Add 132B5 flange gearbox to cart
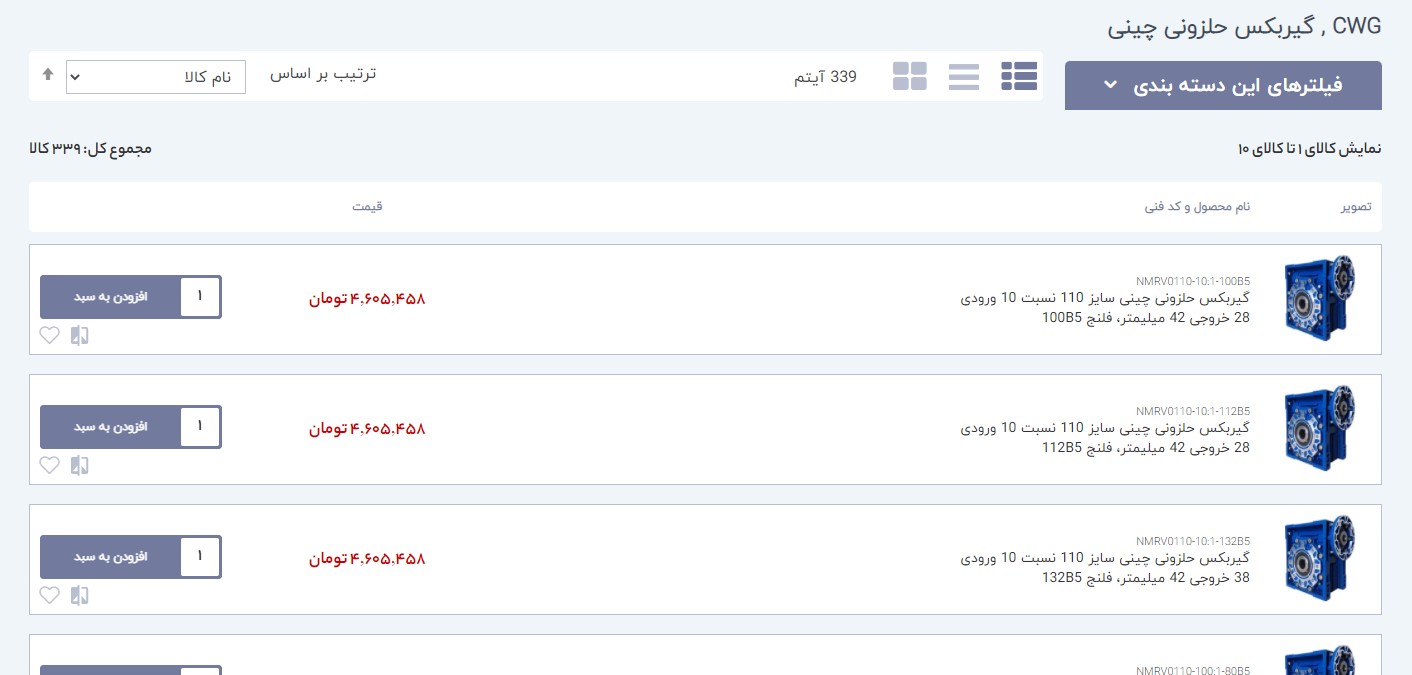This screenshot has width=1412, height=675. (110, 557)
